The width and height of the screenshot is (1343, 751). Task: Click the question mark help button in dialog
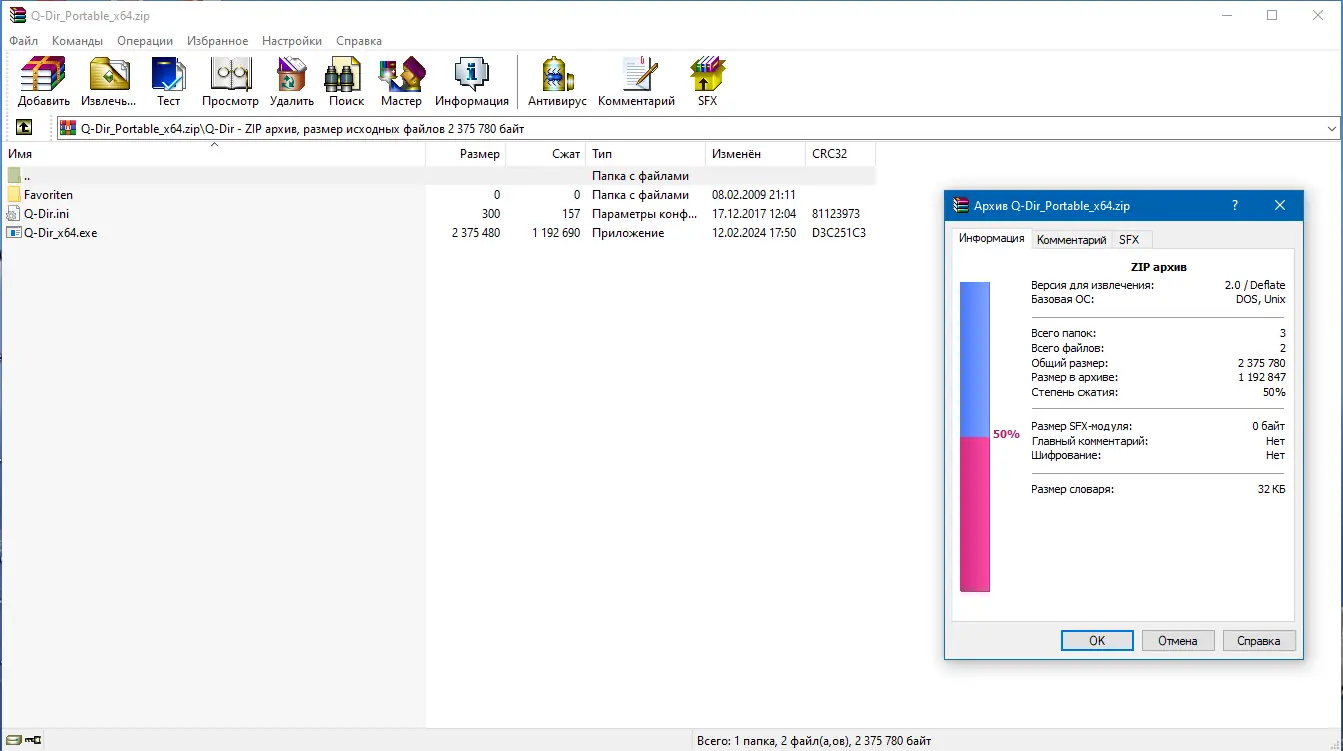1235,205
